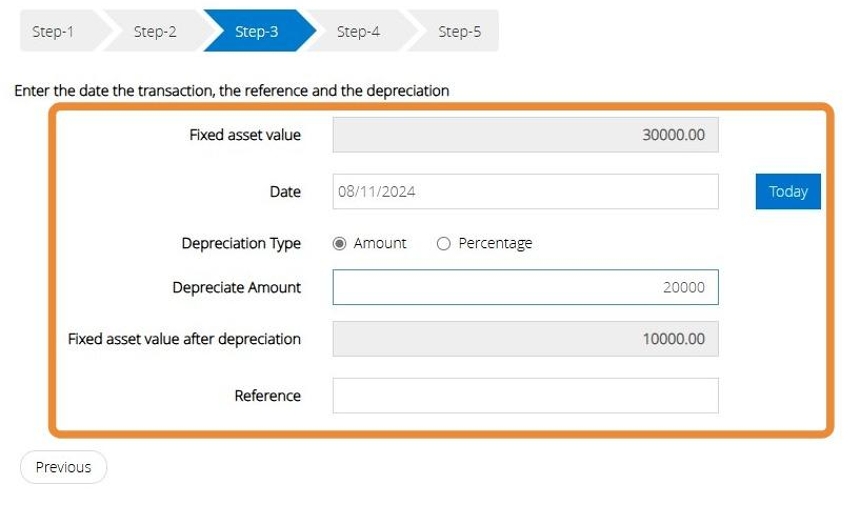Click the Previous button
This screenshot has height=505, width=860.
click(x=63, y=467)
